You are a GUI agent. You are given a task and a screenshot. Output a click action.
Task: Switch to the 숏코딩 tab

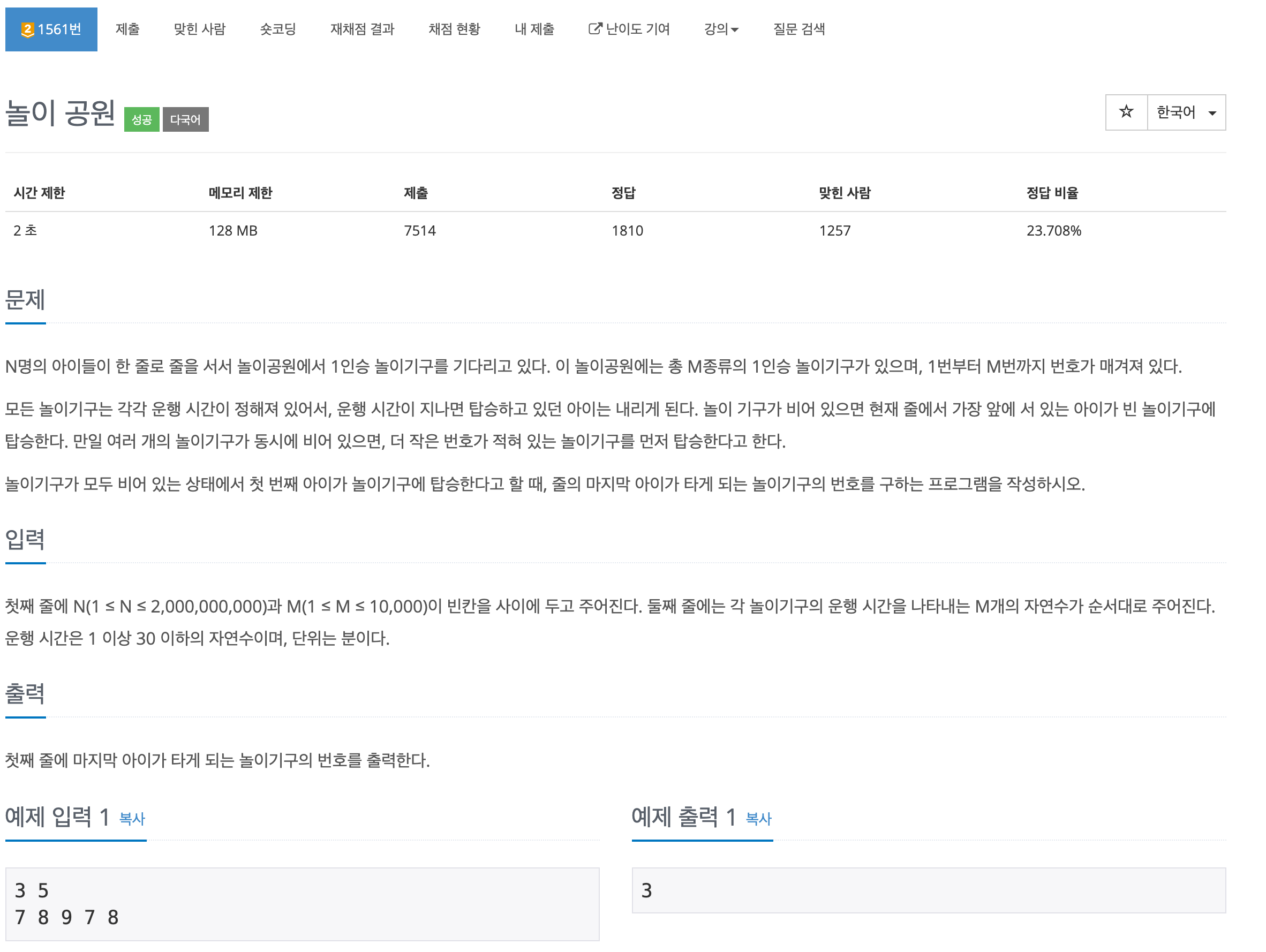[277, 29]
